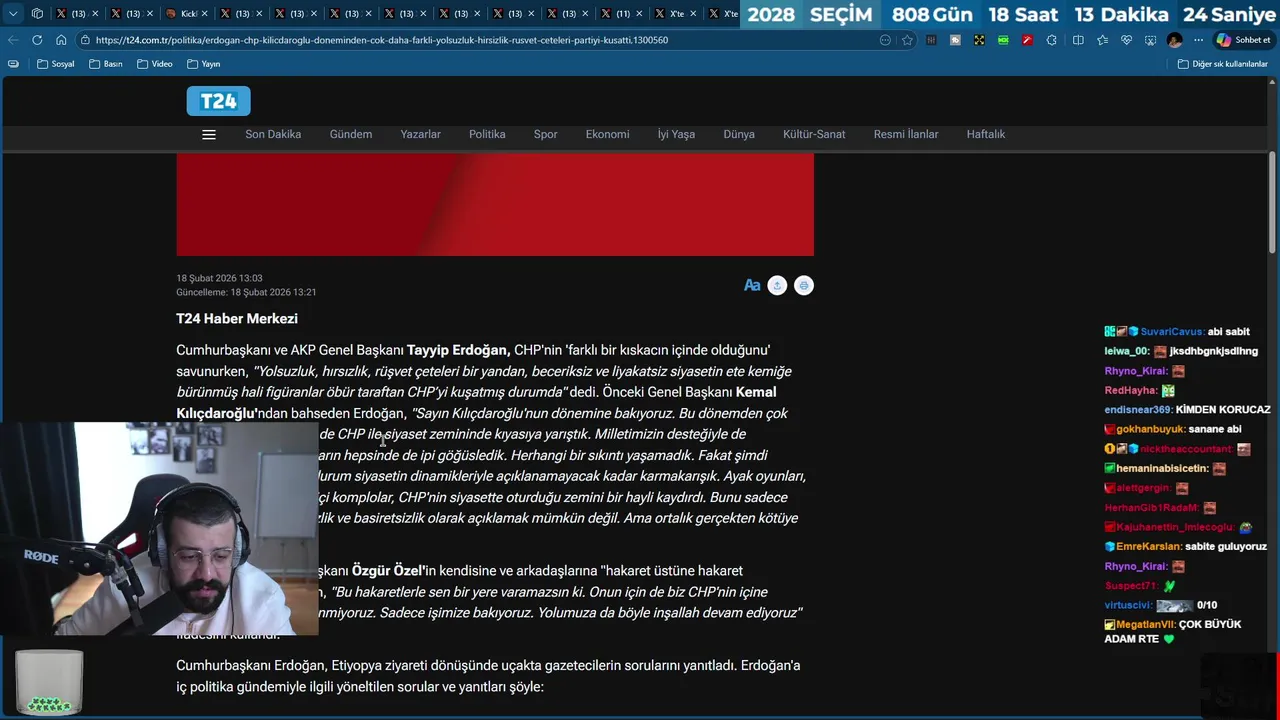Screen dimensions: 1280x720
Task: Open Politika section
Action: pos(487,134)
